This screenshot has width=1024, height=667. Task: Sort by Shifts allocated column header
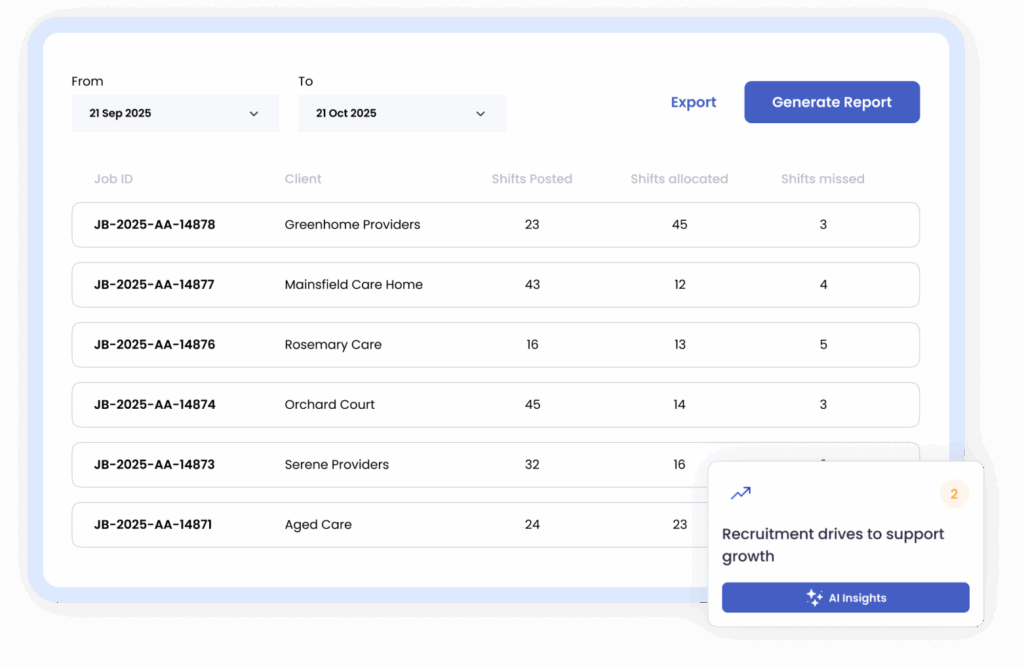(x=679, y=179)
